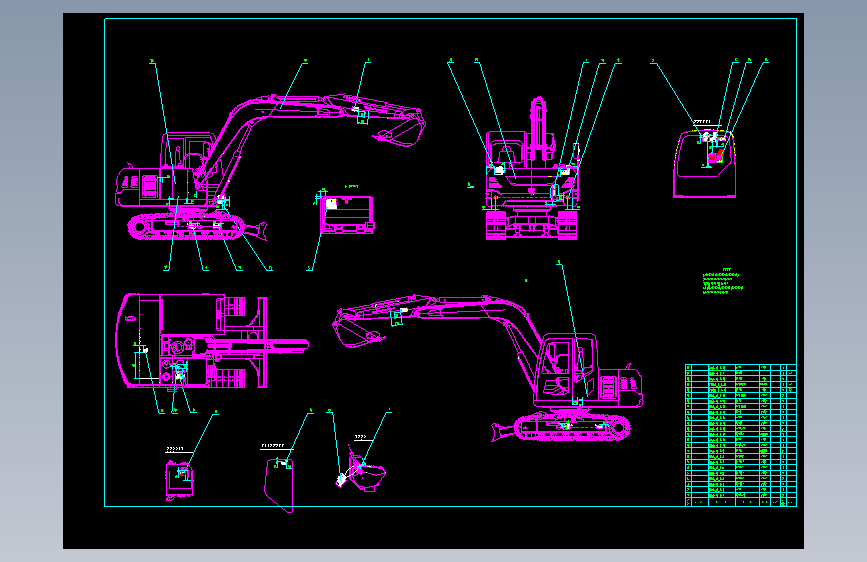Click the bucket detail view at bottom center
Image resolution: width=867 pixels, height=562 pixels.
(361, 470)
